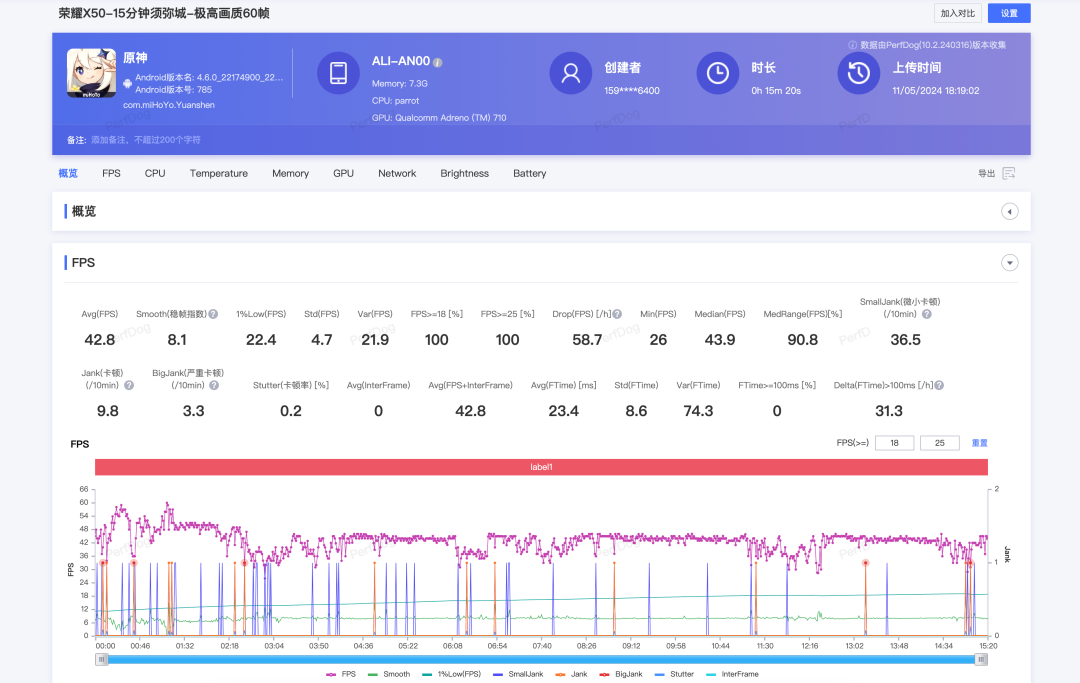Click the info icon next to ALI-AN00
The height and width of the screenshot is (683, 1080).
click(438, 62)
